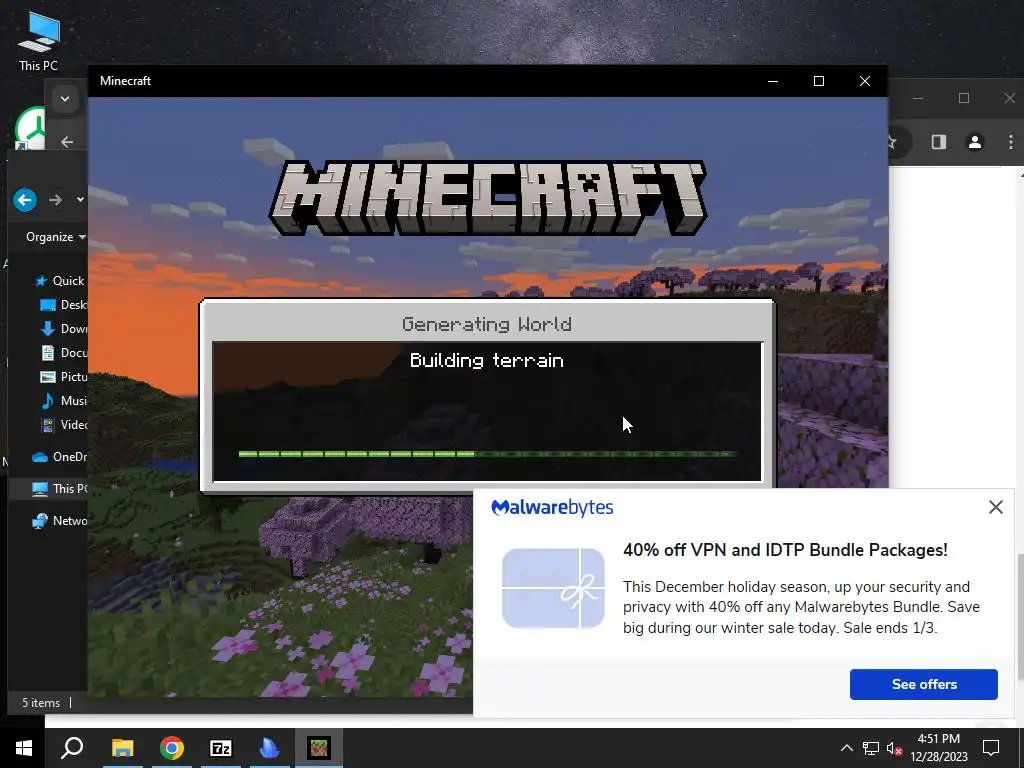The height and width of the screenshot is (768, 1024).
Task: Click See offers button
Action: (x=923, y=684)
